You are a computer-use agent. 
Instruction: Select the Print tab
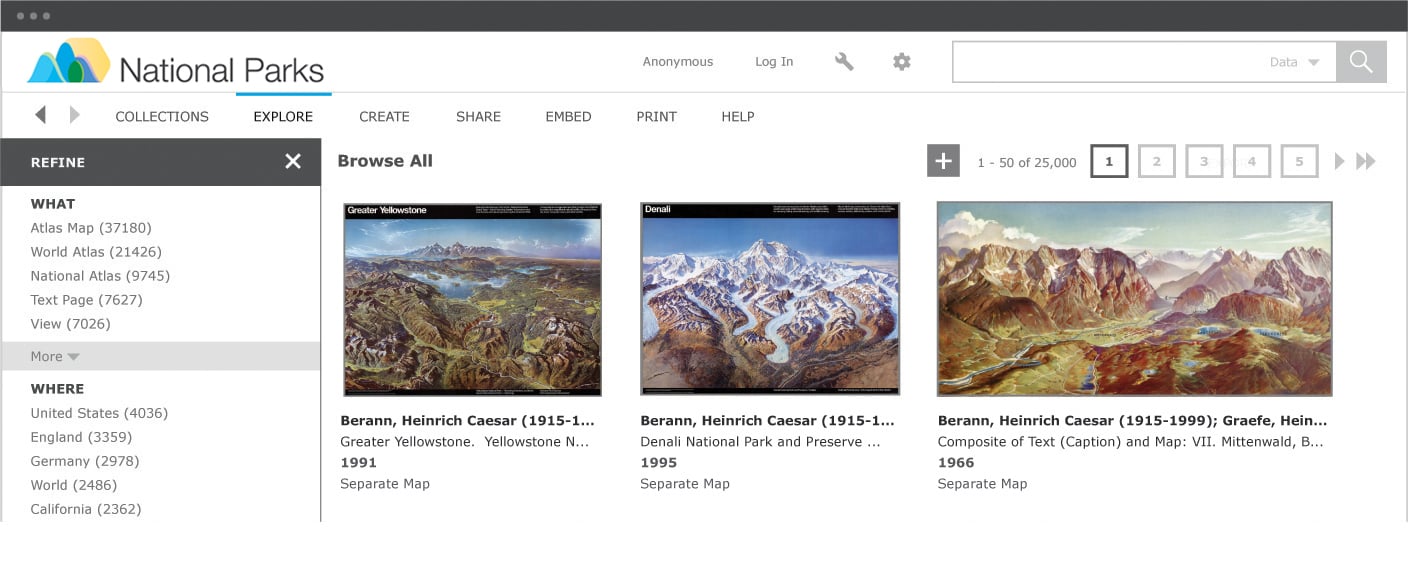656,116
